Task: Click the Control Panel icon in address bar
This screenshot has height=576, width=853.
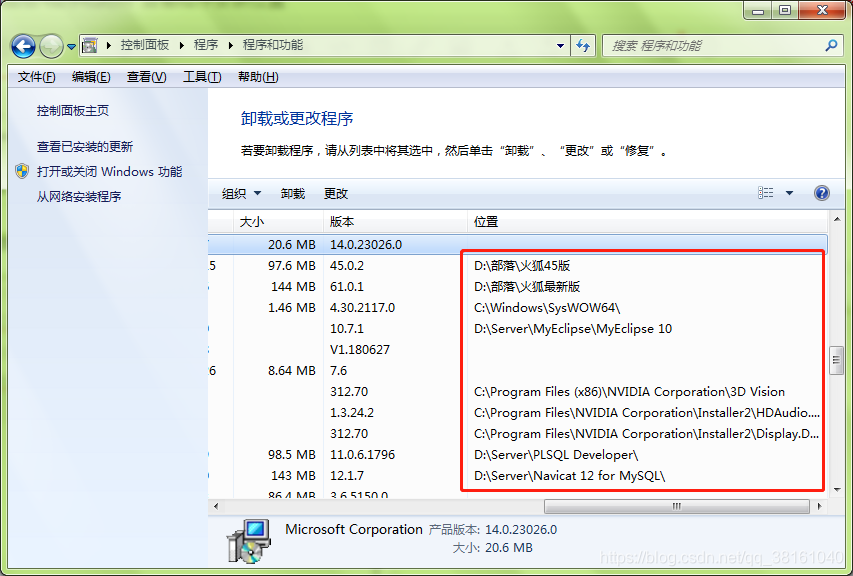Action: point(90,45)
